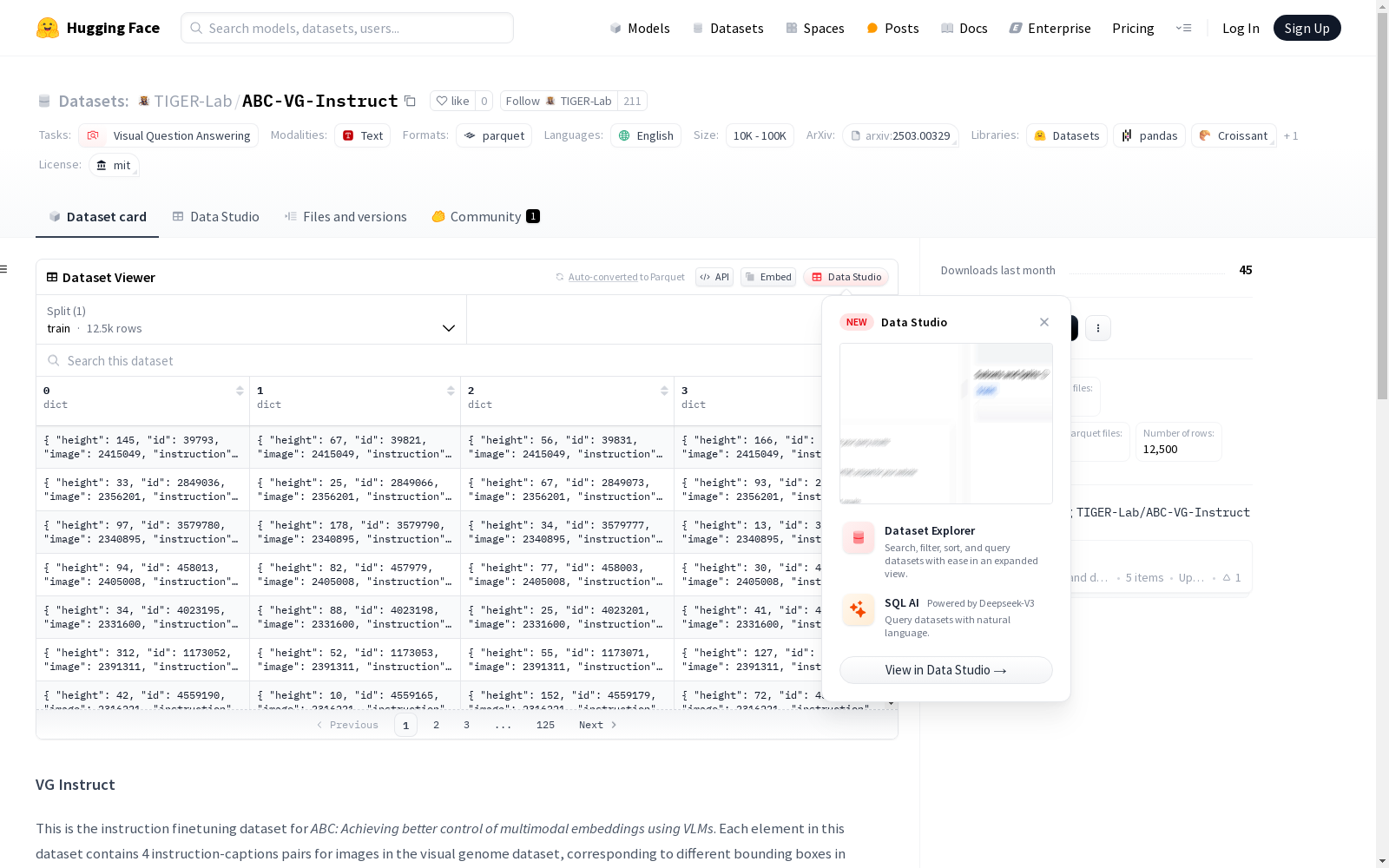Click the mit license tag
Screen dimensions: 1389x868
[114, 165]
